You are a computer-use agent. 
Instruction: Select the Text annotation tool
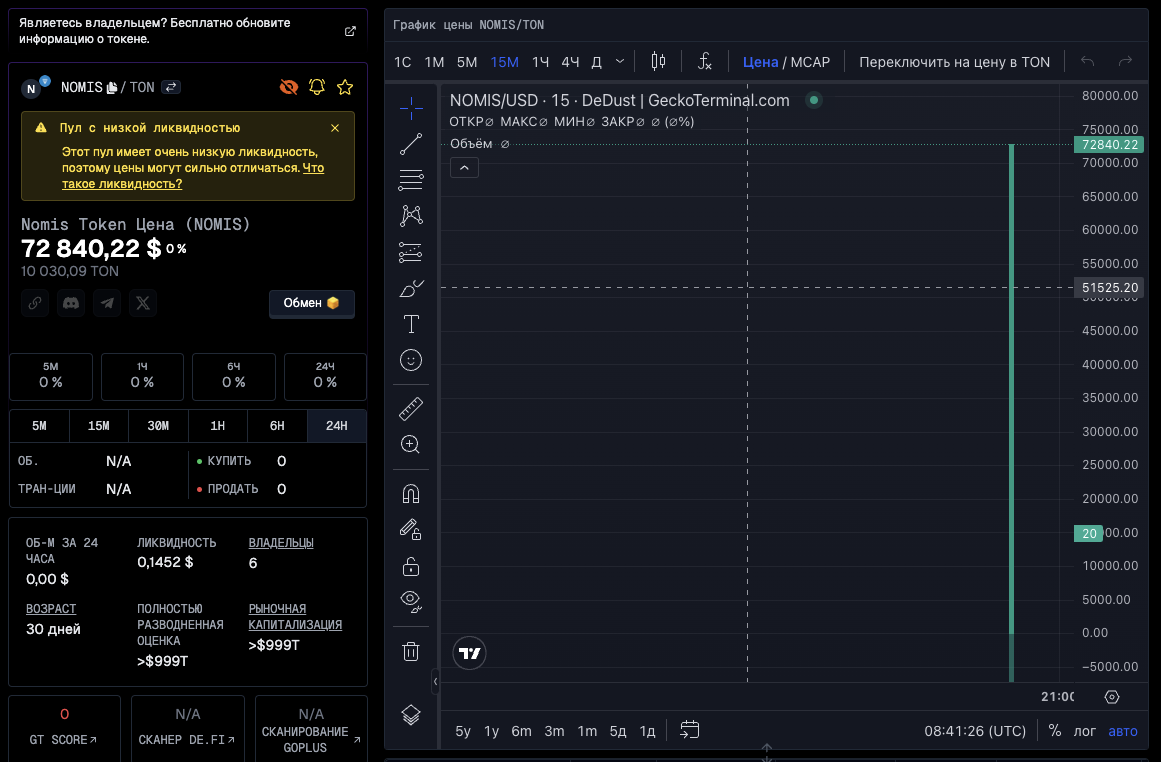(411, 324)
